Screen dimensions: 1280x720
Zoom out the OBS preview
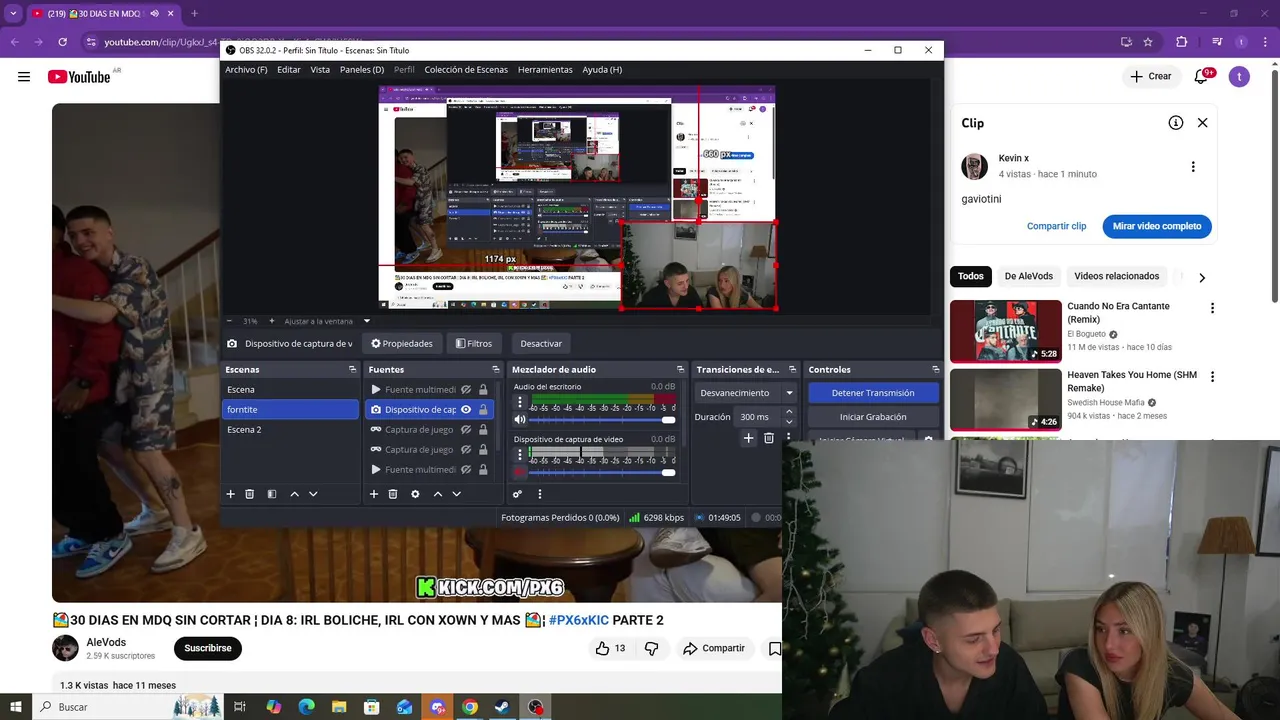click(x=229, y=321)
